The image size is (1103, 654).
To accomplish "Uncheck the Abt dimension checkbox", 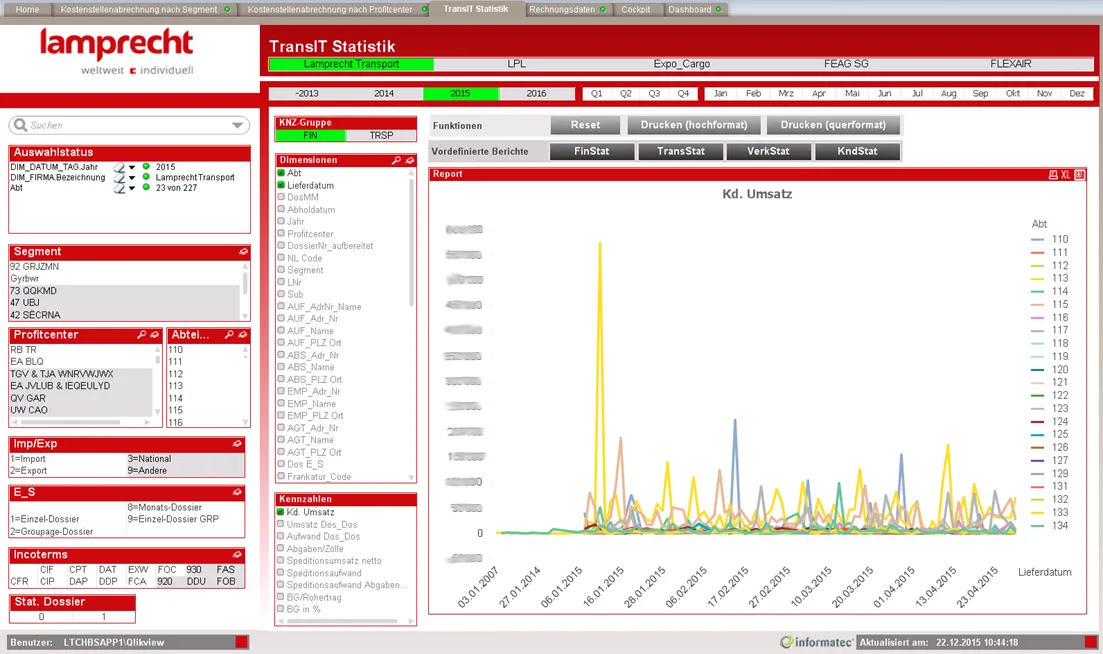I will click(281, 173).
